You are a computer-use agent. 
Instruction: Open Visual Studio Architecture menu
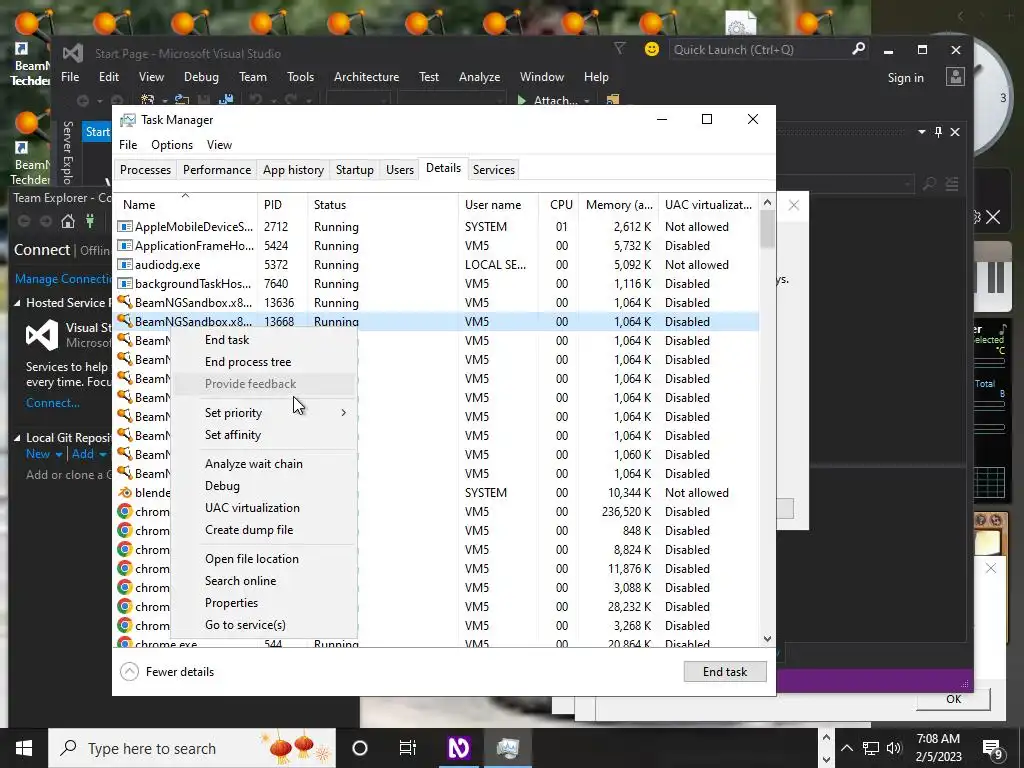point(366,77)
